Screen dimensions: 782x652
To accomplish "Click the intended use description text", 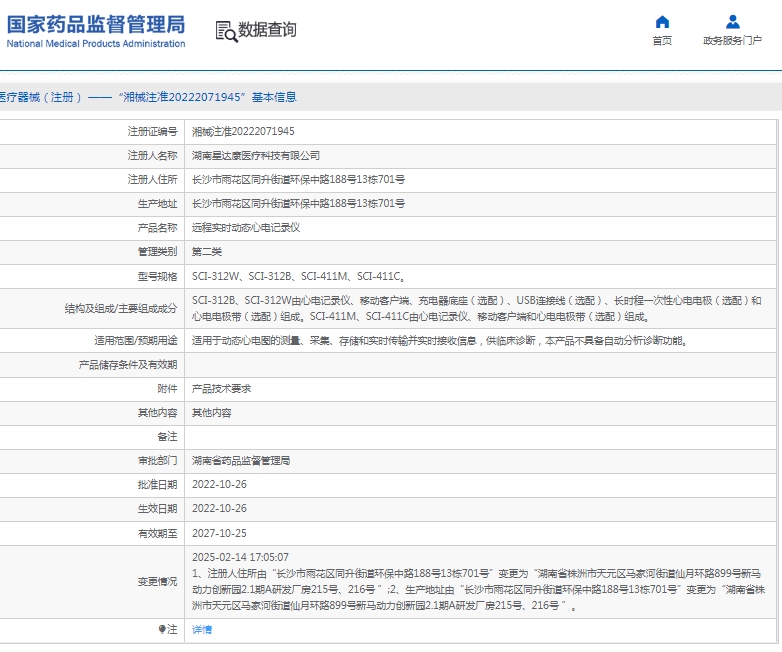I will point(439,341).
